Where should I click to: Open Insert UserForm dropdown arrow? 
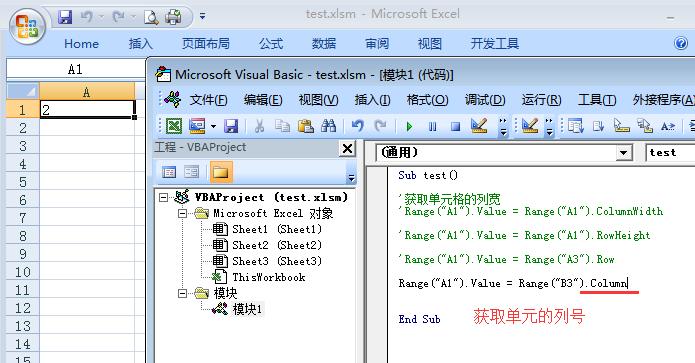[213, 127]
